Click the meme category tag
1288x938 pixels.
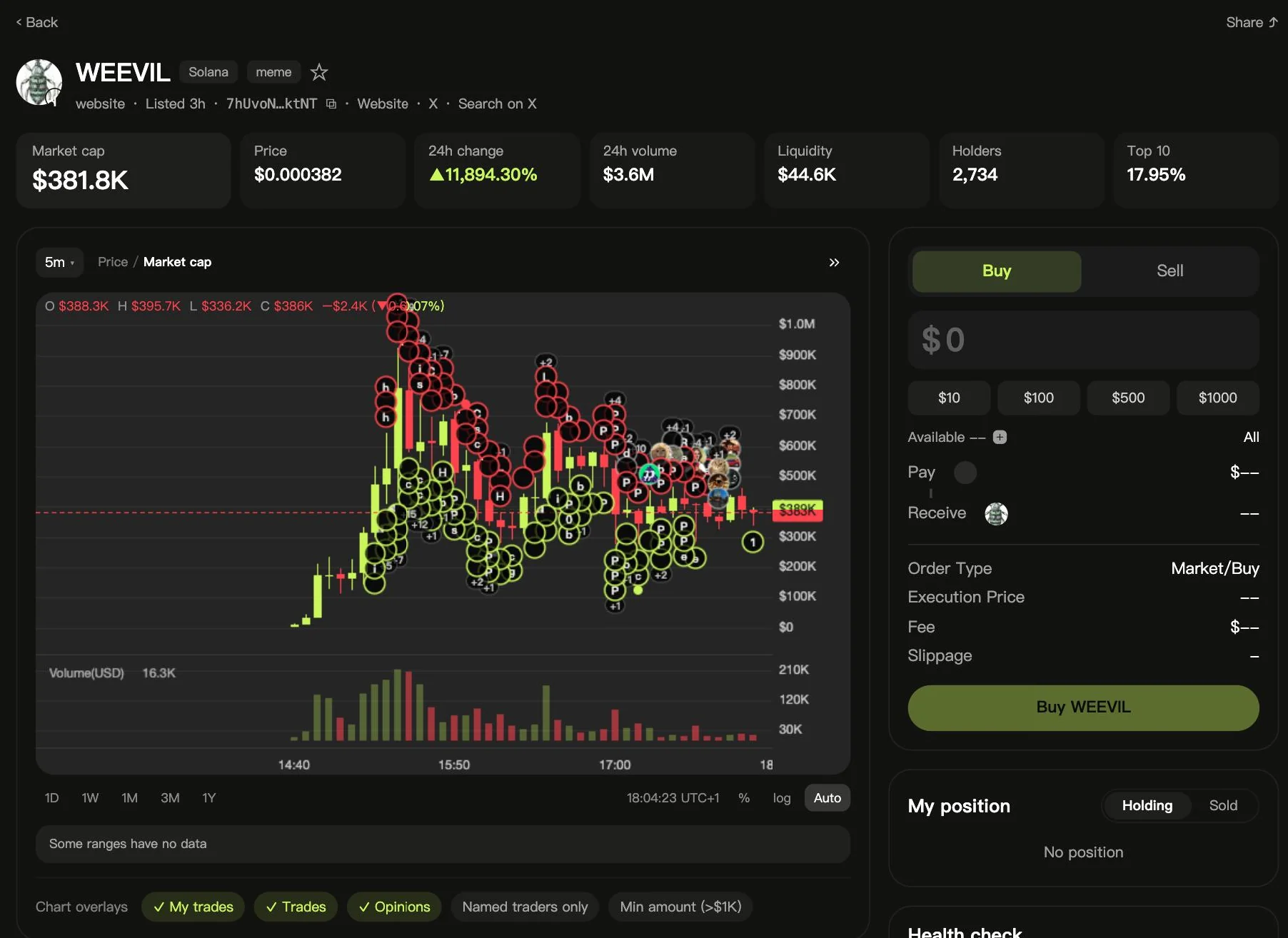pyautogui.click(x=273, y=72)
